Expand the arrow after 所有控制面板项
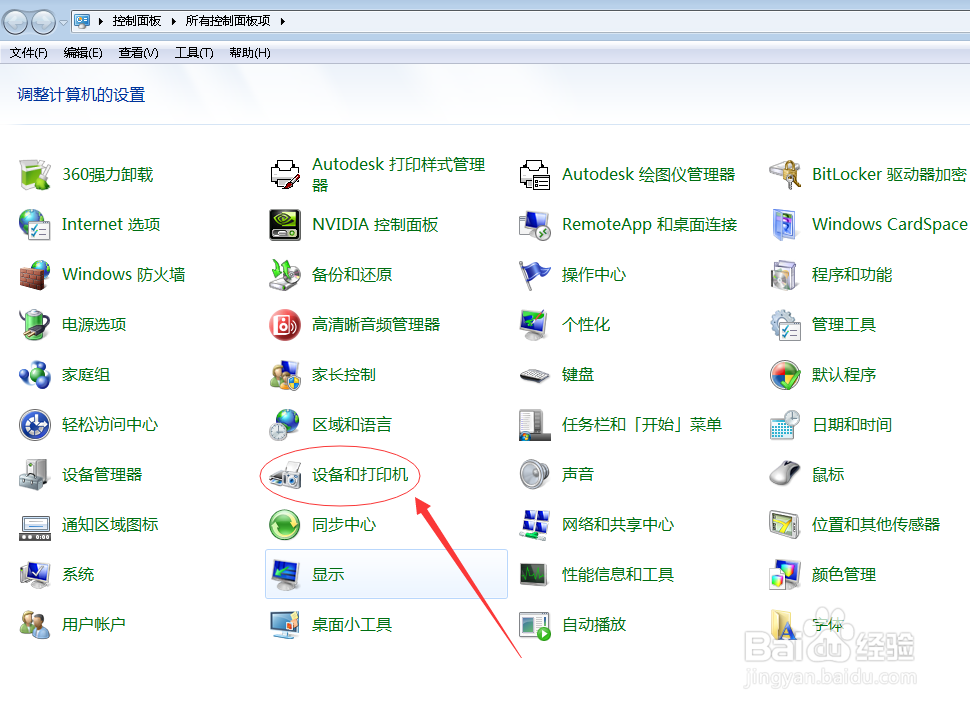970x710 pixels. coord(283,22)
